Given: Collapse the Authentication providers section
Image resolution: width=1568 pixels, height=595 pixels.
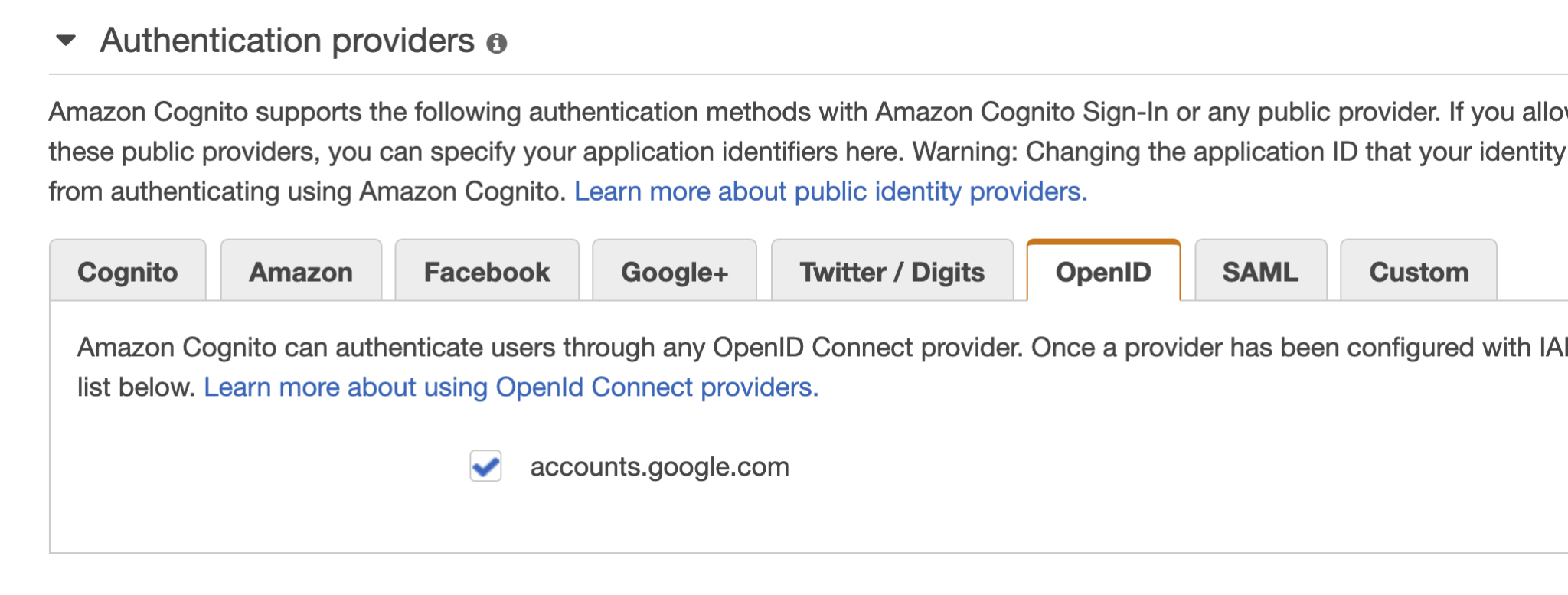Looking at the screenshot, I should click(x=67, y=41).
